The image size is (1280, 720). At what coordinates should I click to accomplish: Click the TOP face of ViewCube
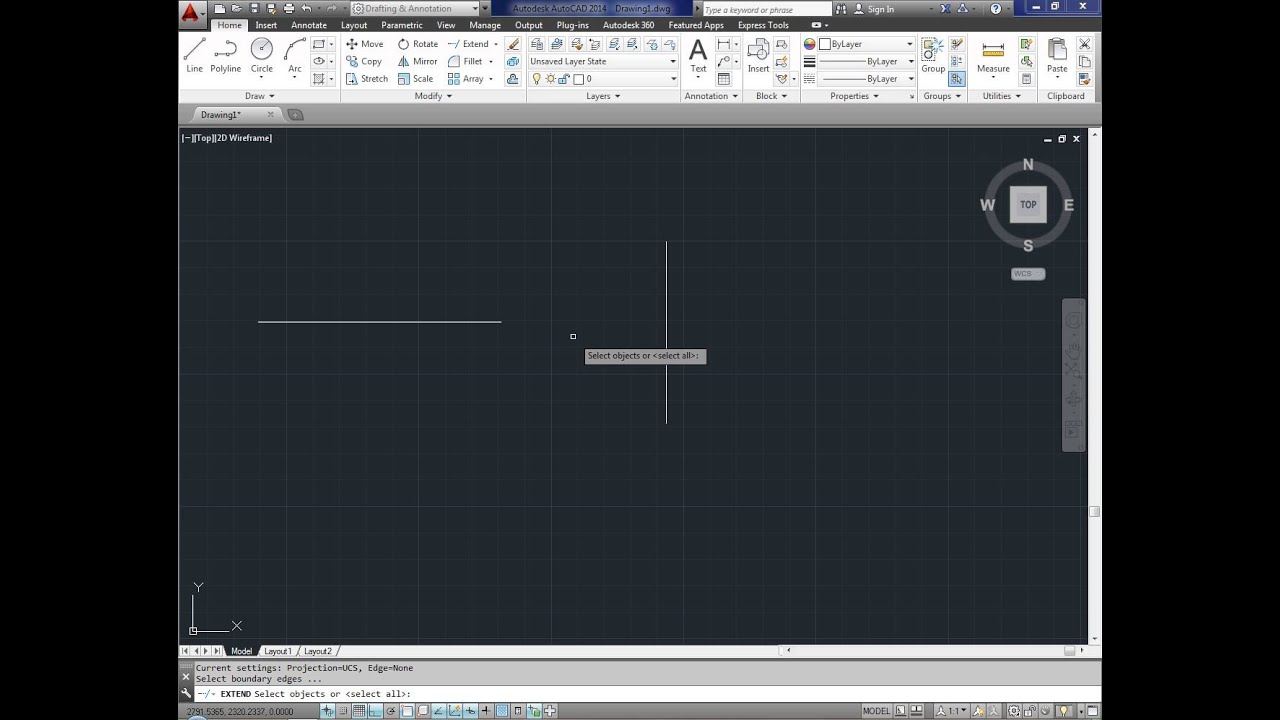click(x=1028, y=204)
